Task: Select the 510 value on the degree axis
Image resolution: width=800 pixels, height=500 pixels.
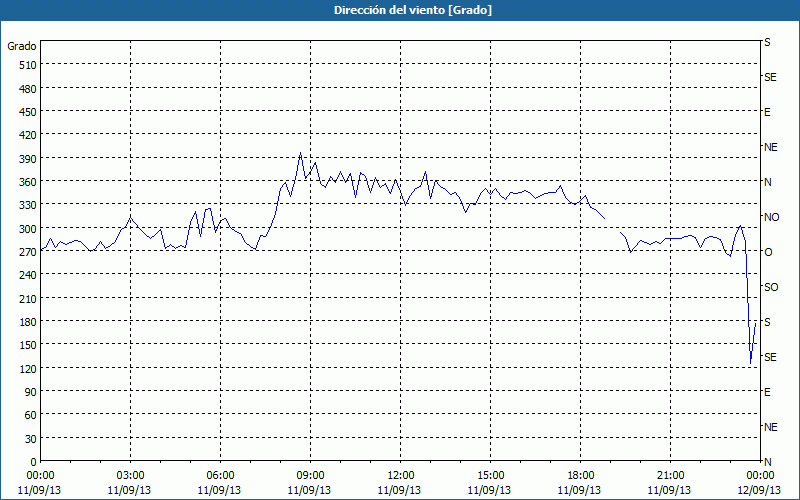Action: tap(28, 65)
